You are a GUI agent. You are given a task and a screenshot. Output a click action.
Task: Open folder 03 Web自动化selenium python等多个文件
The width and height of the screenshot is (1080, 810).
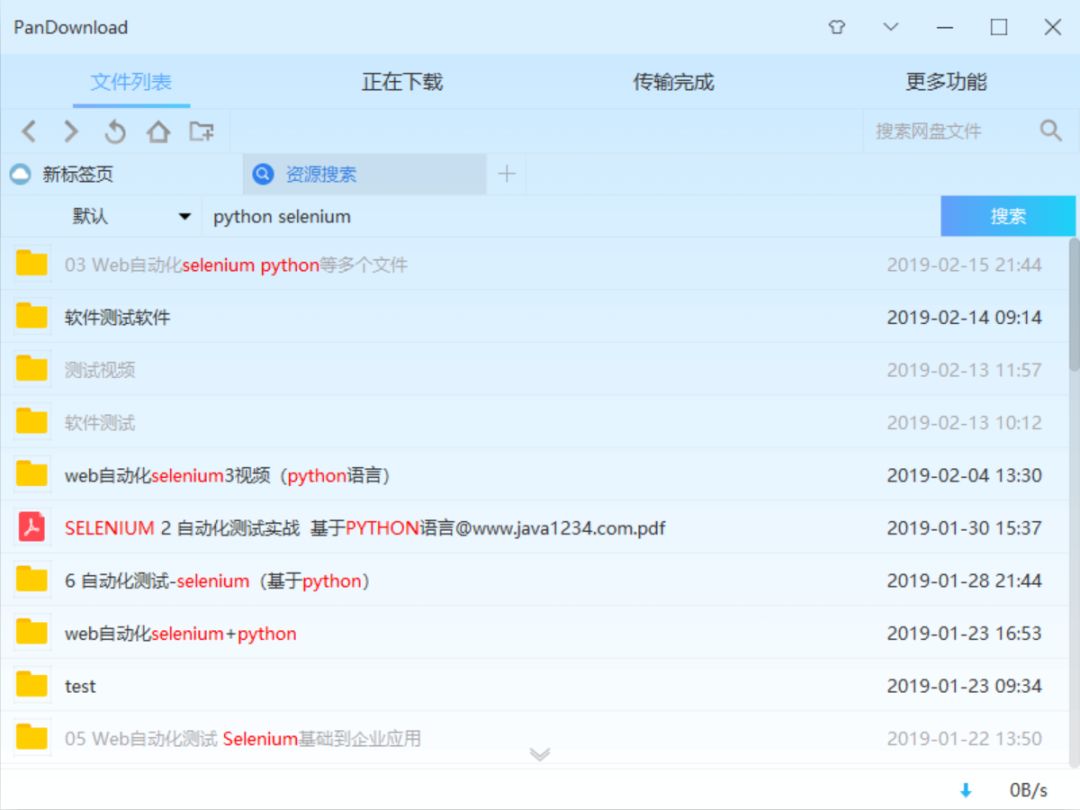[x=534, y=264]
